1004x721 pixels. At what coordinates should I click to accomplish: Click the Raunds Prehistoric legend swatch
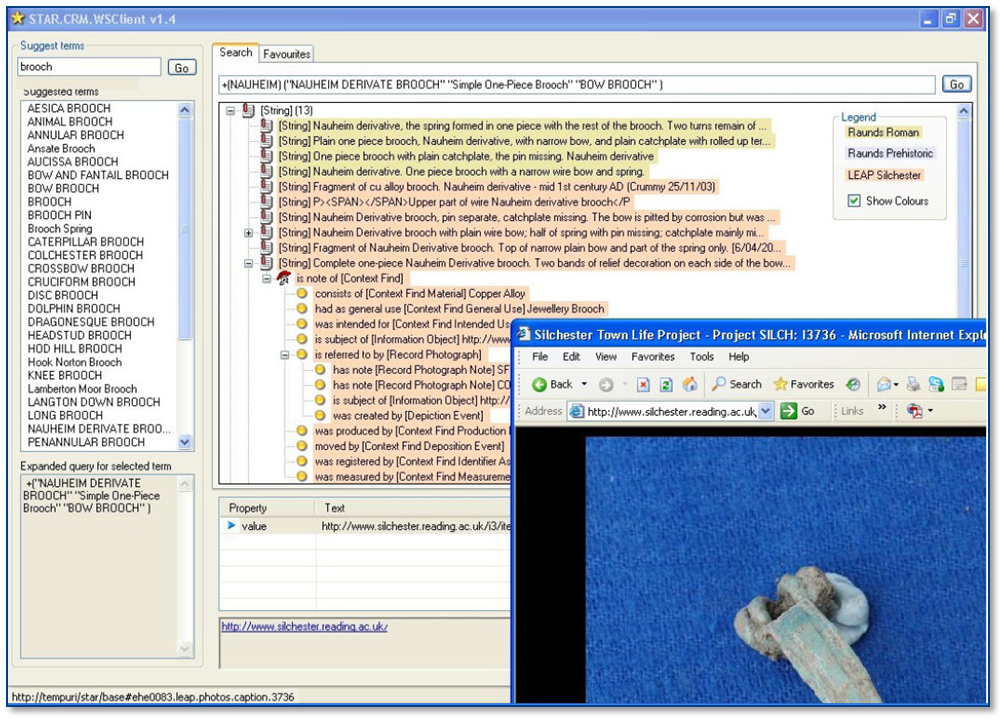click(890, 154)
